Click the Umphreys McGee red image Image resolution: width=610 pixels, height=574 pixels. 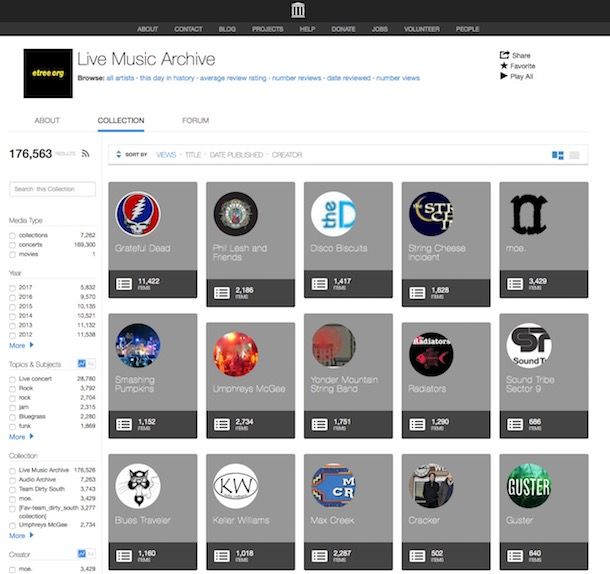click(236, 354)
